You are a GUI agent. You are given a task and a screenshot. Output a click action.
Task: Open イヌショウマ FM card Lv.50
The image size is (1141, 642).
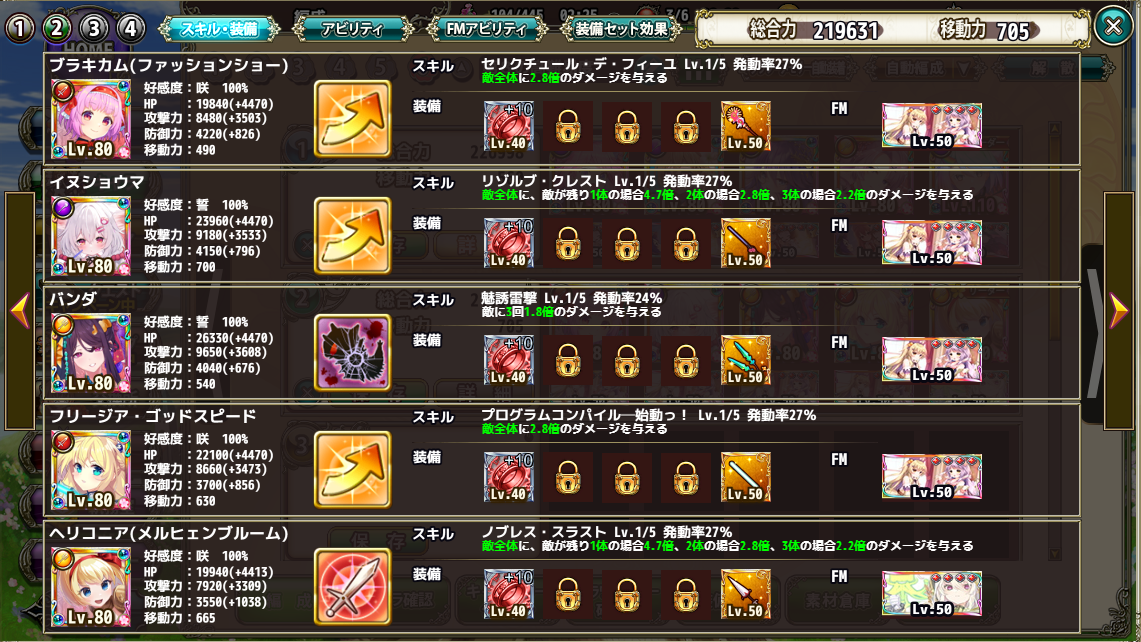(x=932, y=243)
